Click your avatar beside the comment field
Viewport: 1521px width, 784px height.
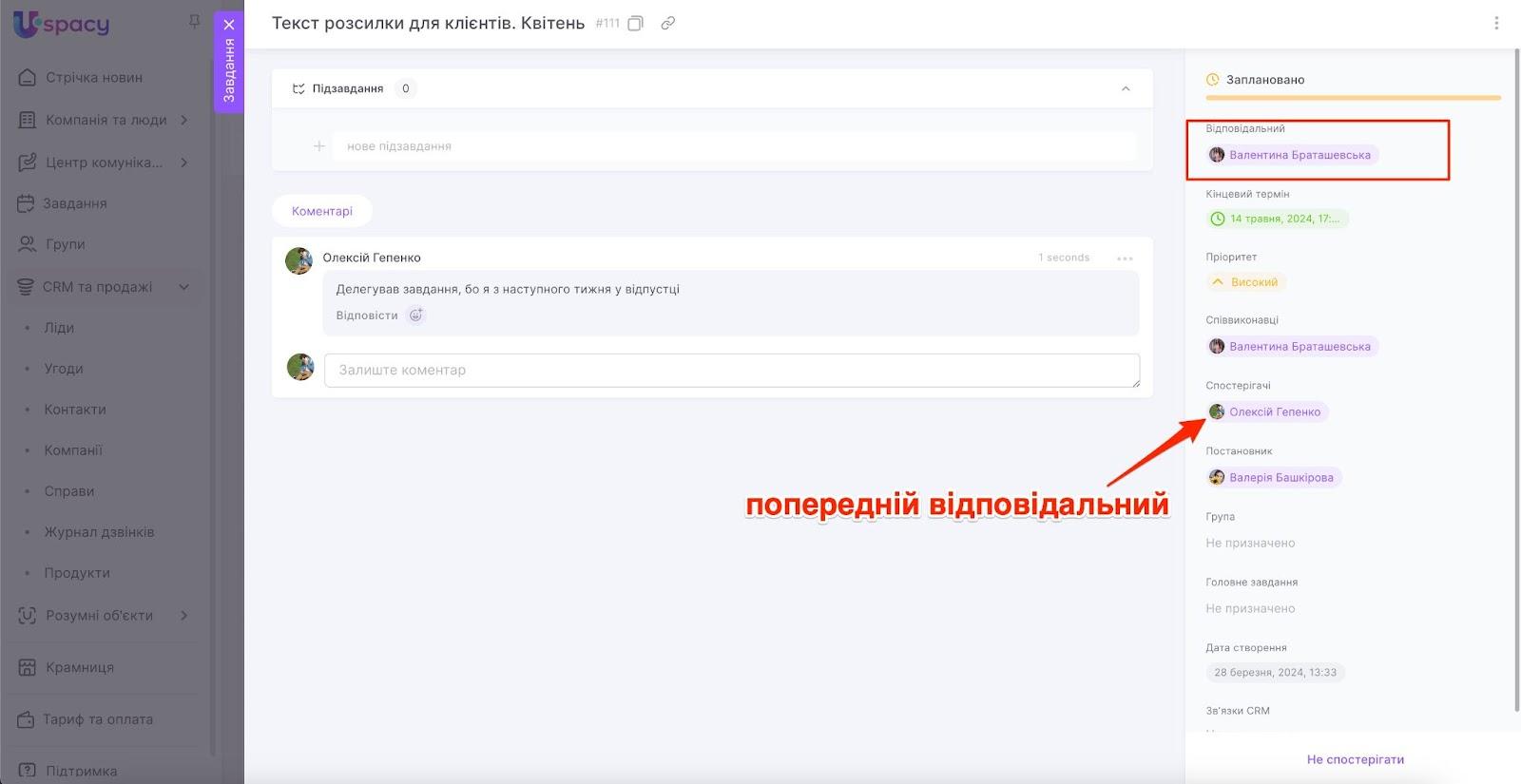coord(300,367)
